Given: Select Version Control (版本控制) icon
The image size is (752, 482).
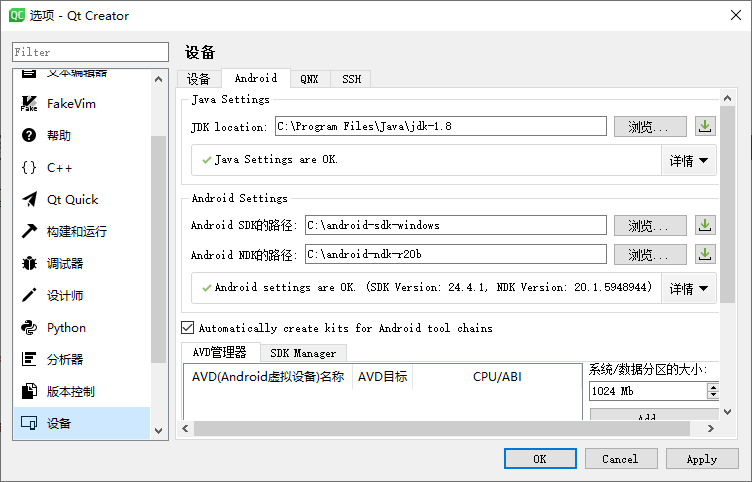Looking at the screenshot, I should click(x=29, y=391).
